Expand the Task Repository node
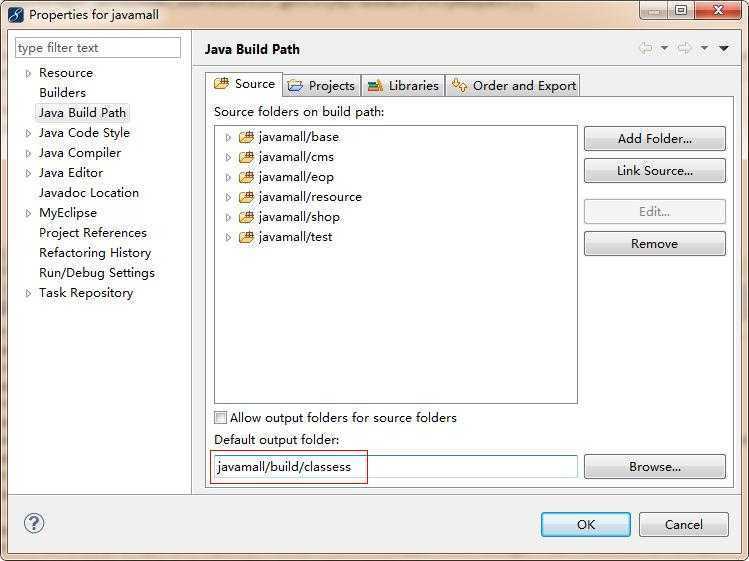This screenshot has width=749, height=561. [x=28, y=293]
